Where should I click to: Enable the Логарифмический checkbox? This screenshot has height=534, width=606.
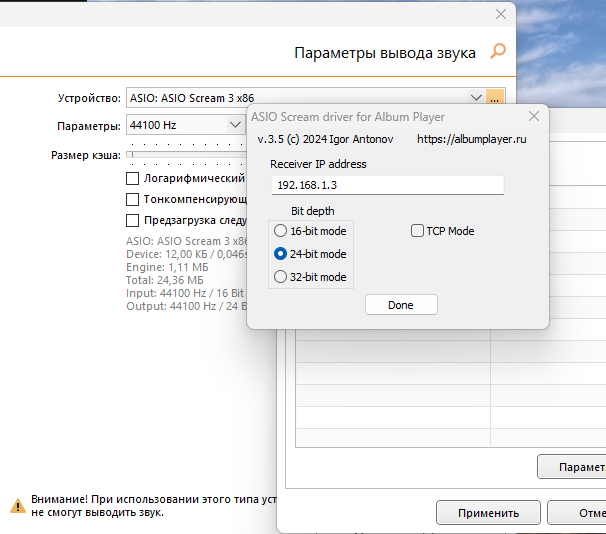[x=132, y=178]
